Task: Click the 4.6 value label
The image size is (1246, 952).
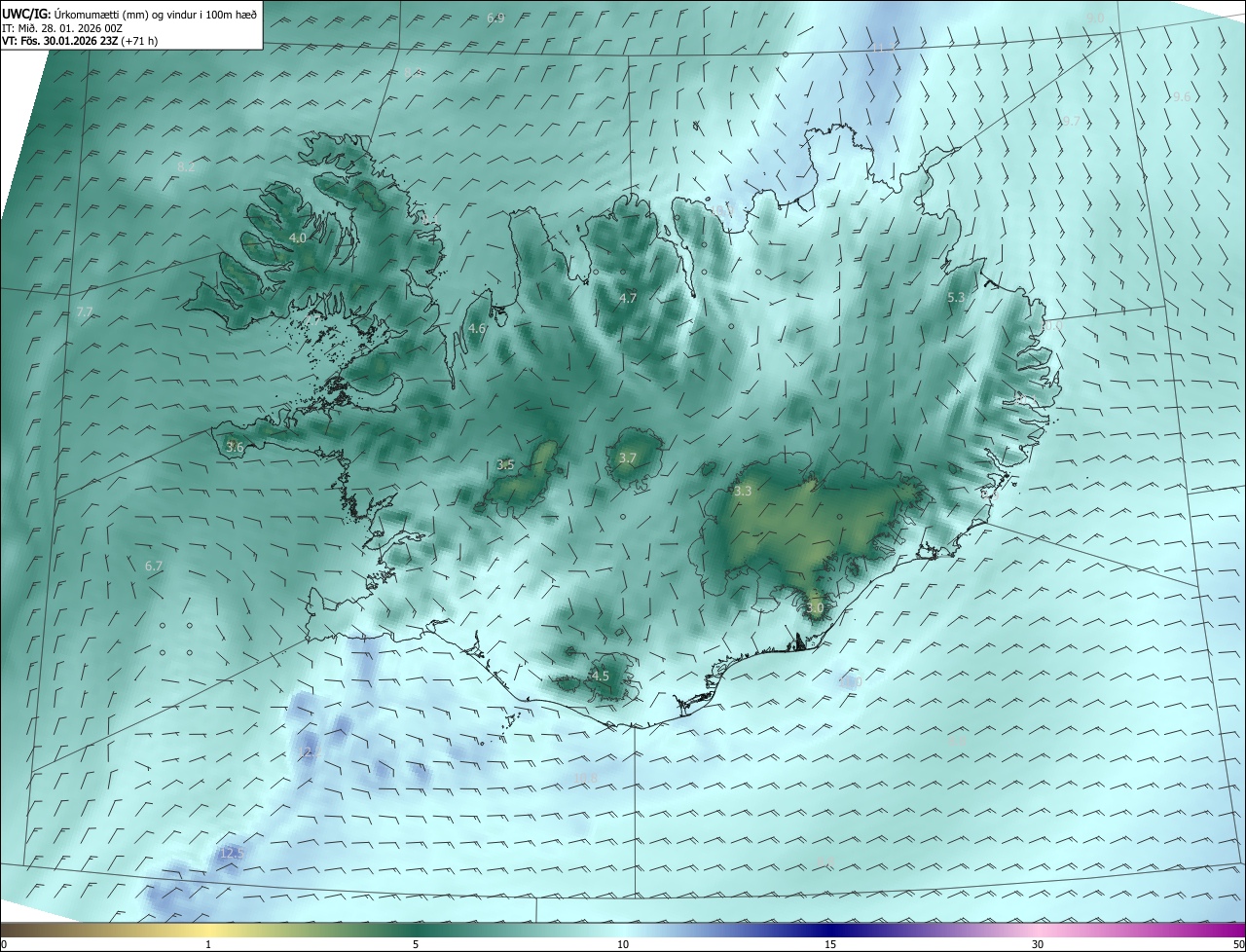Action: 477,329
